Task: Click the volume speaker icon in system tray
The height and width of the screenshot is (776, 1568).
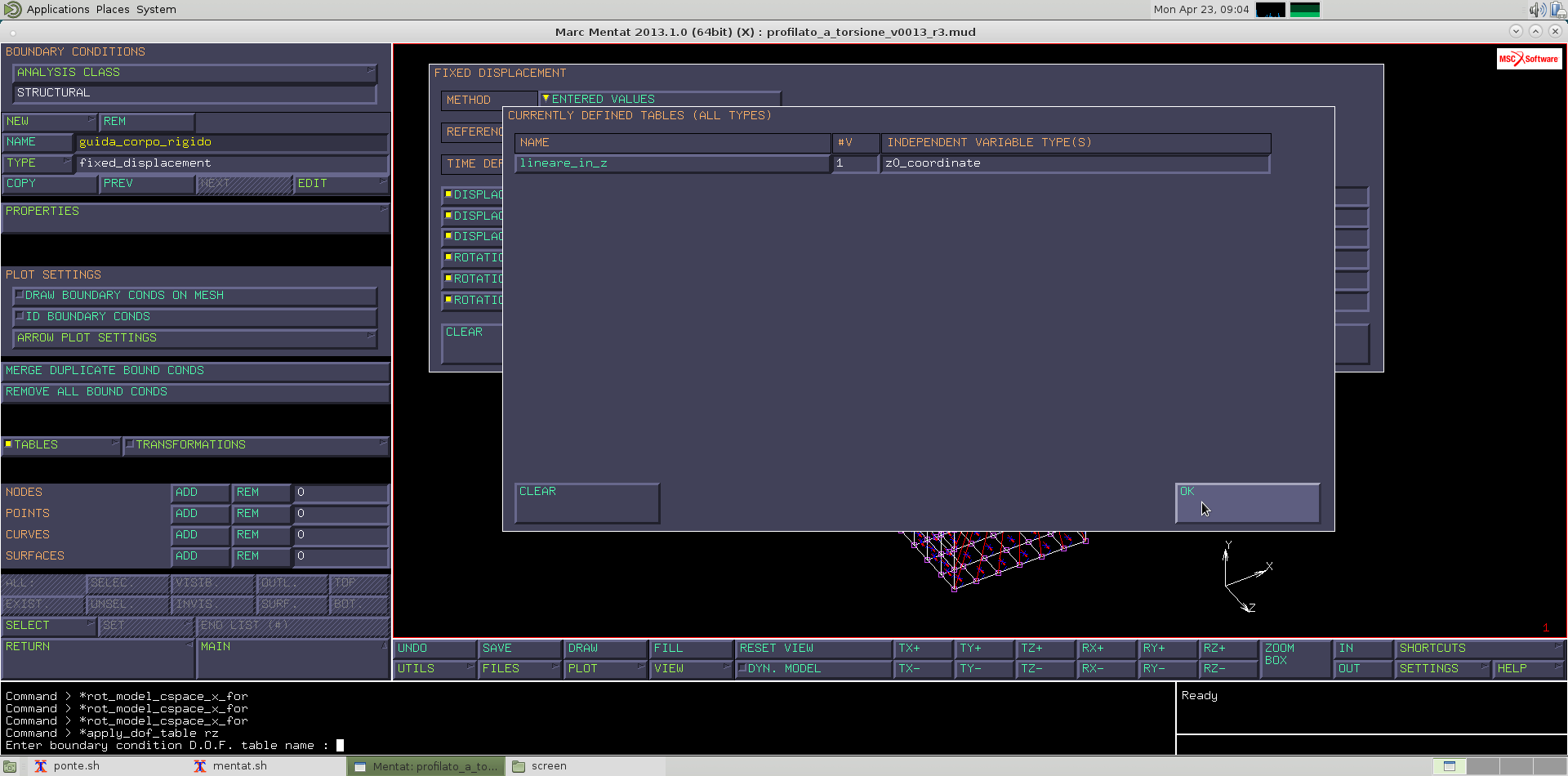Action: 1537,10
